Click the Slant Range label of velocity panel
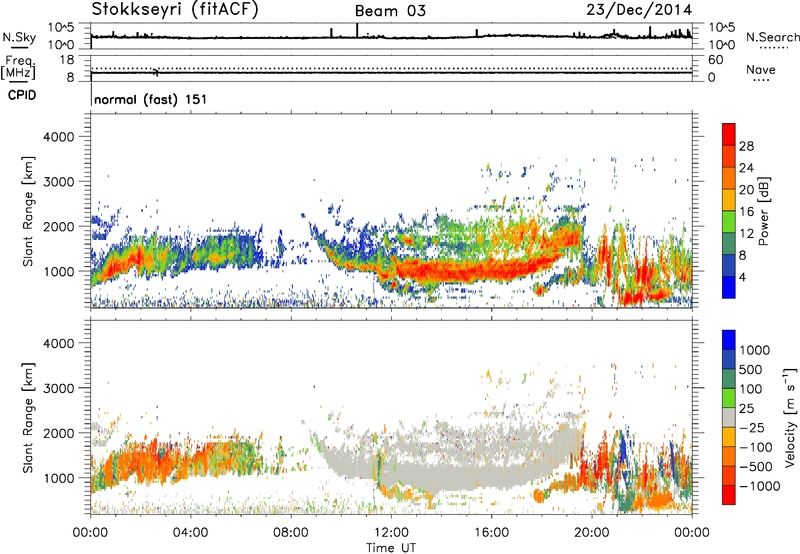The width and height of the screenshot is (800, 554). (28, 418)
